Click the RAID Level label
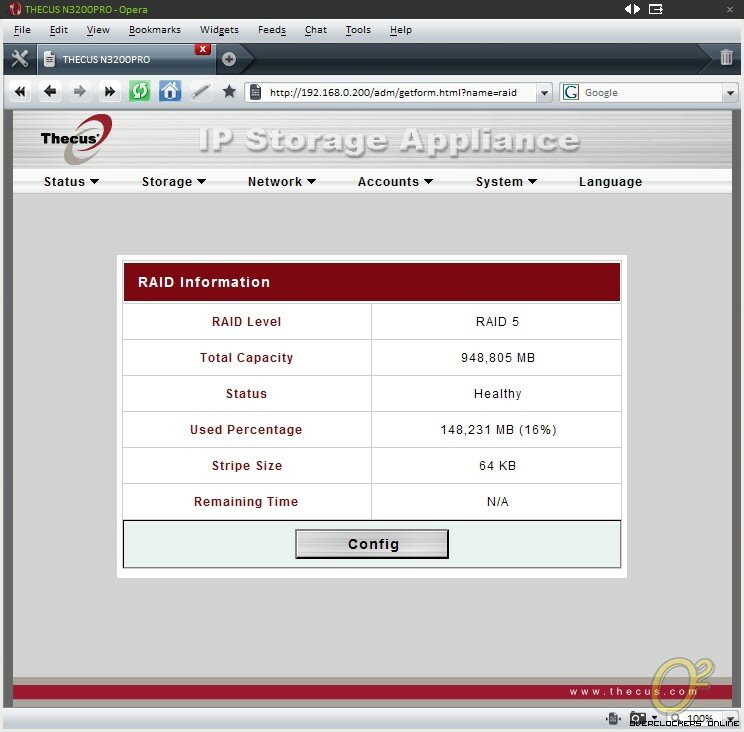Viewport: 744px width, 732px height. coord(246,322)
